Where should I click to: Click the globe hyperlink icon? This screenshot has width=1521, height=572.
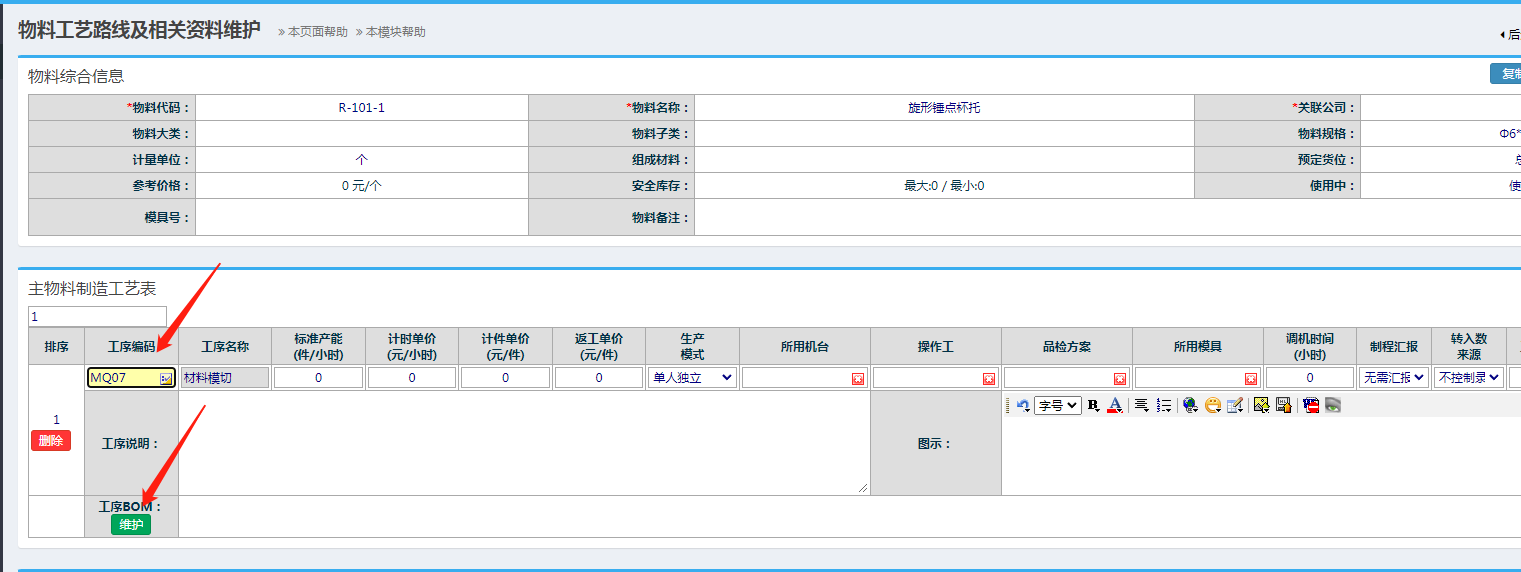[x=1190, y=405]
